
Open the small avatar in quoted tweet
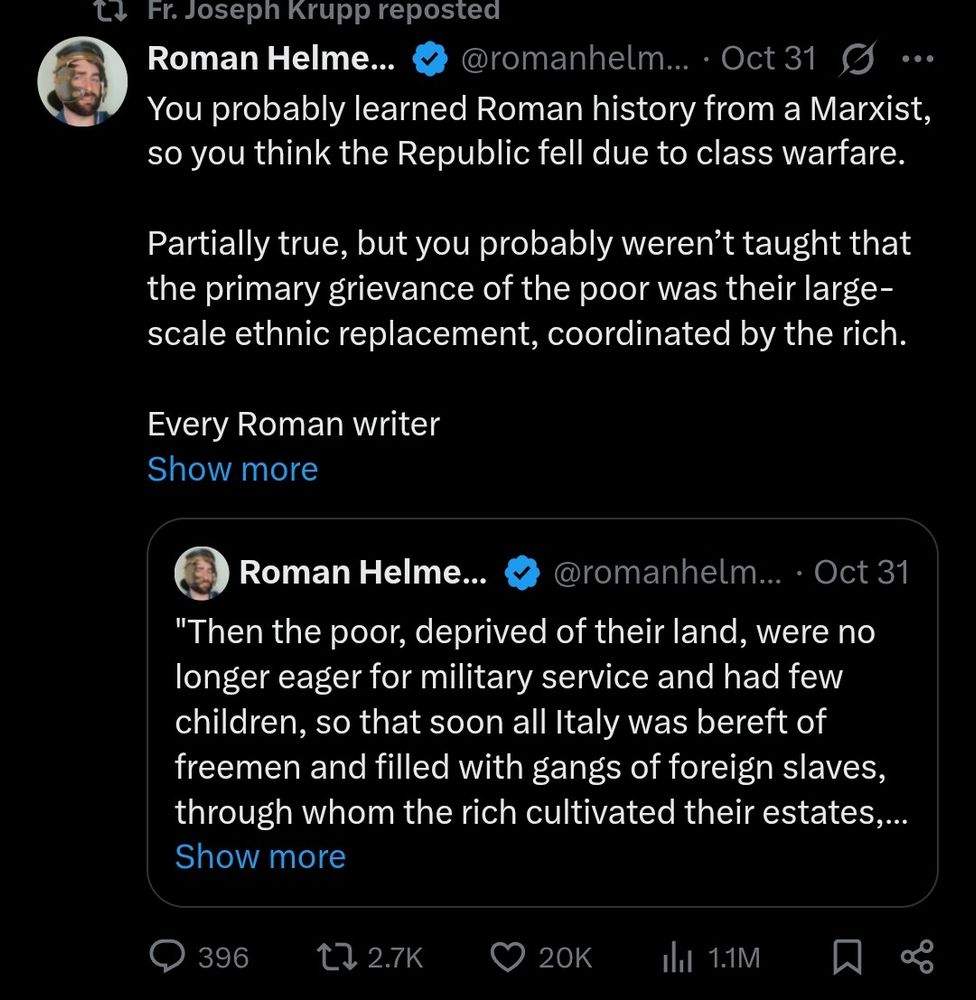coord(201,573)
